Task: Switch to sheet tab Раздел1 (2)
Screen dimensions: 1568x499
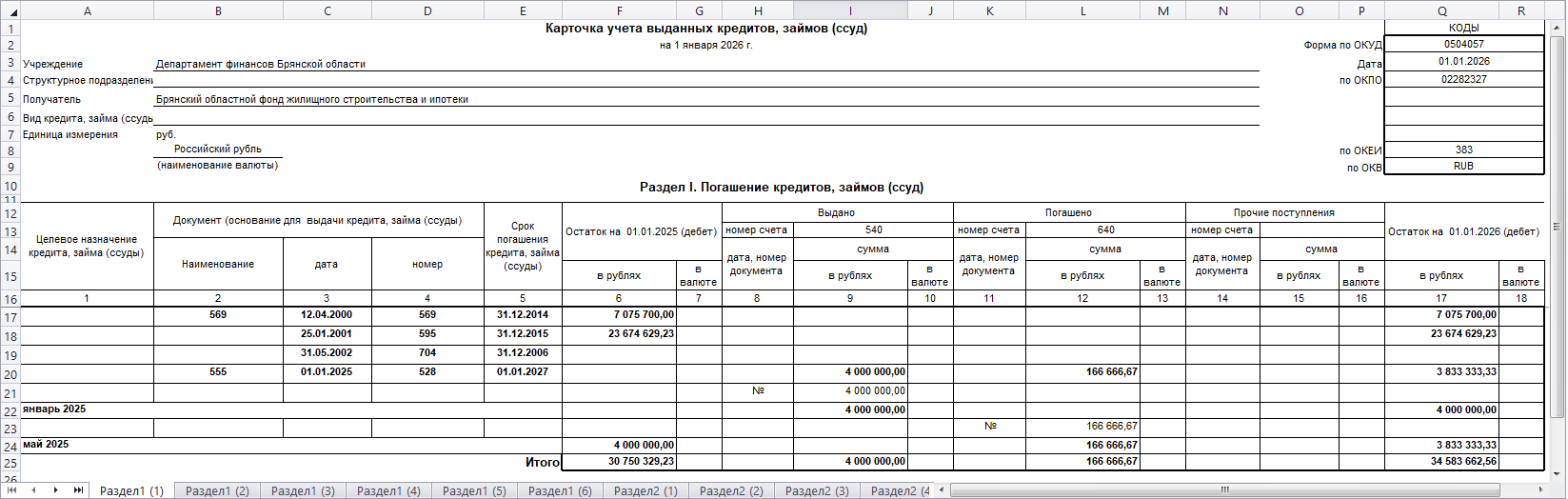Action: 217,491
